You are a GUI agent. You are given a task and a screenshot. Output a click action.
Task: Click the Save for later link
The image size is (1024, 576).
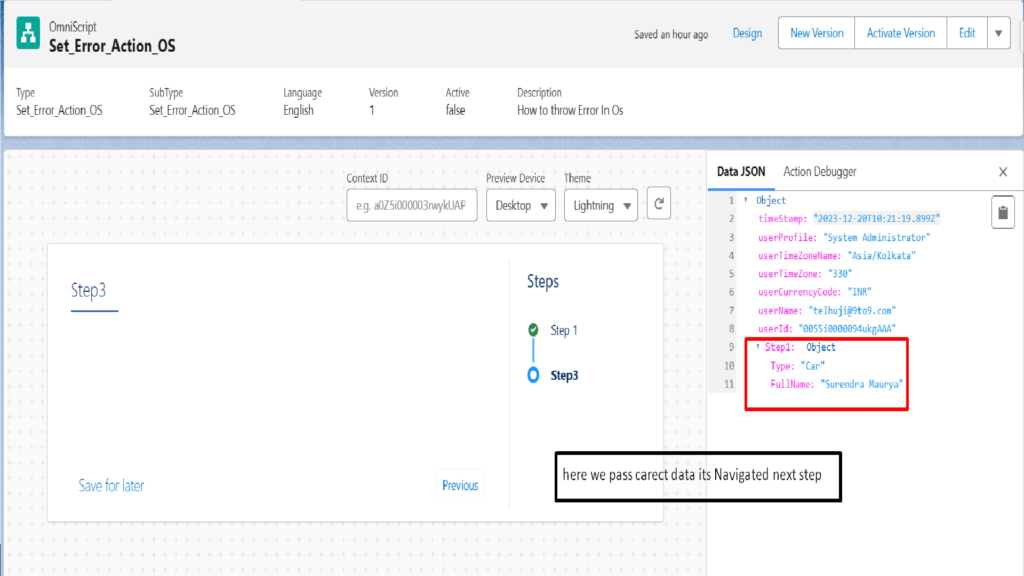pyautogui.click(x=111, y=486)
